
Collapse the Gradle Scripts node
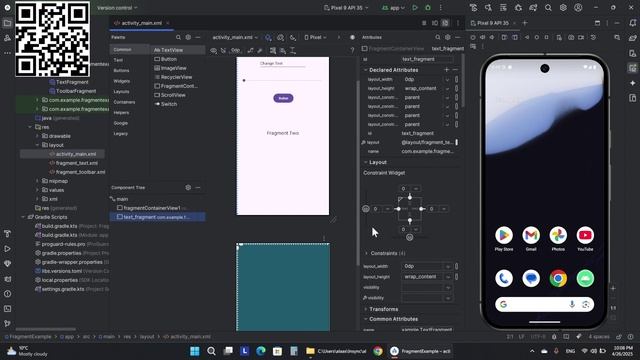click(x=23, y=217)
